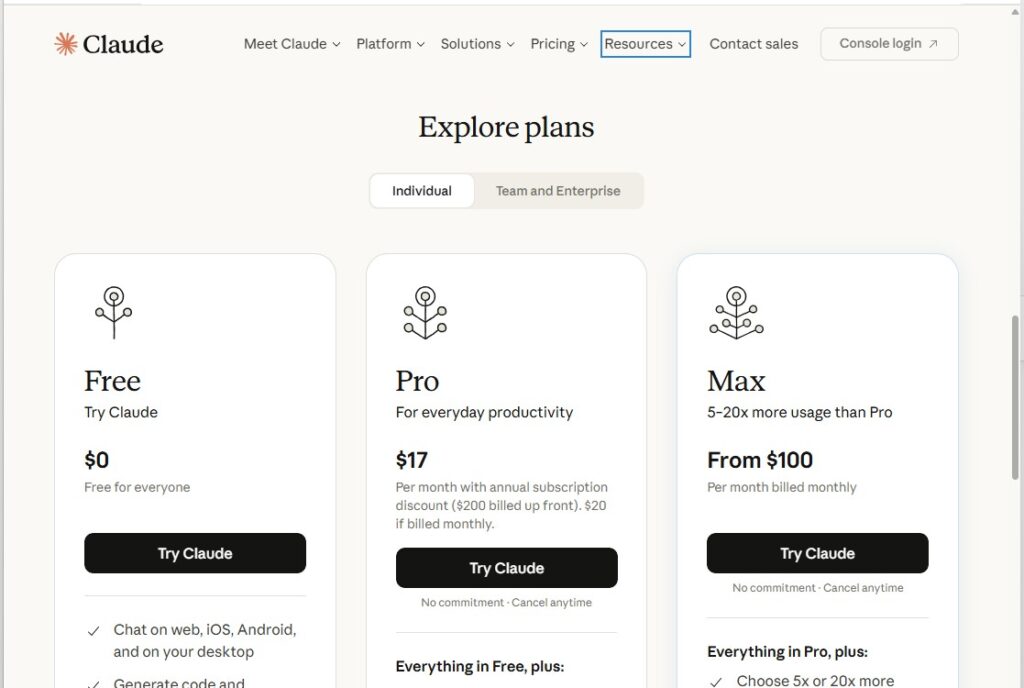The image size is (1024, 688).
Task: Open the Pricing menu
Action: [x=559, y=44]
